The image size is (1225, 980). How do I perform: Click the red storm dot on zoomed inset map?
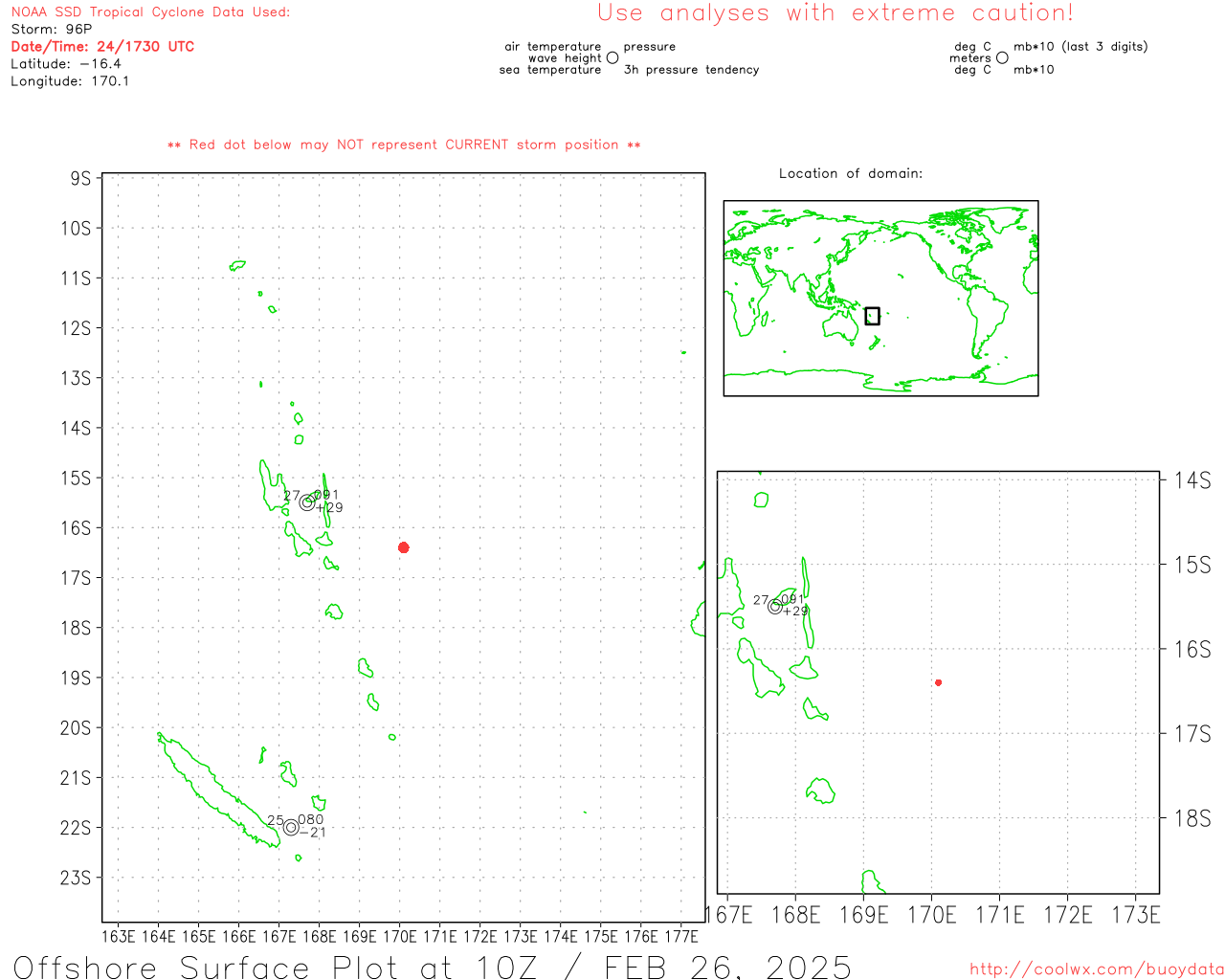(x=939, y=682)
